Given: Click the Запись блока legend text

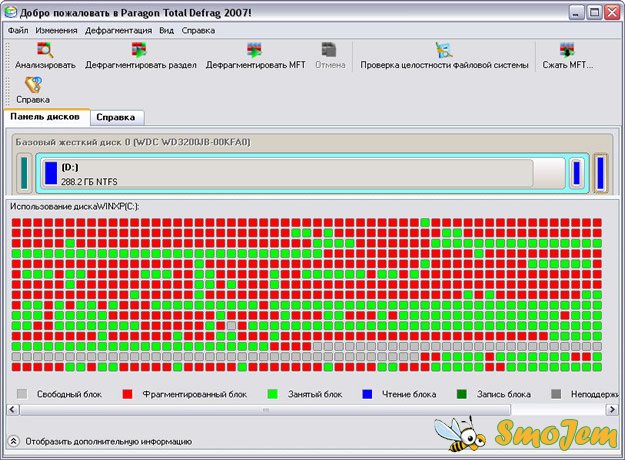Looking at the screenshot, I should coord(504,394).
